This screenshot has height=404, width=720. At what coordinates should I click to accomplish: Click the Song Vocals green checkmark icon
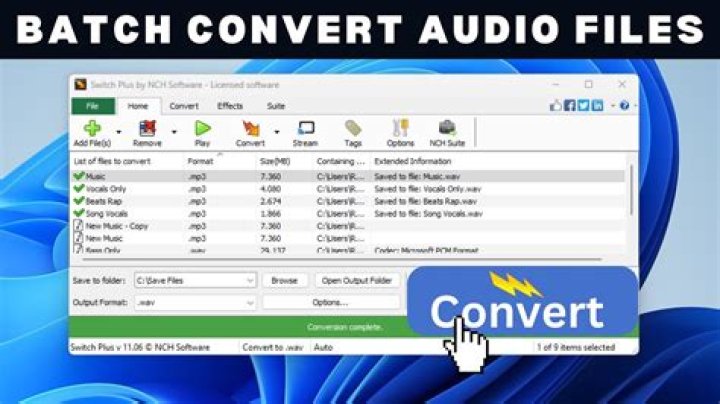79,213
